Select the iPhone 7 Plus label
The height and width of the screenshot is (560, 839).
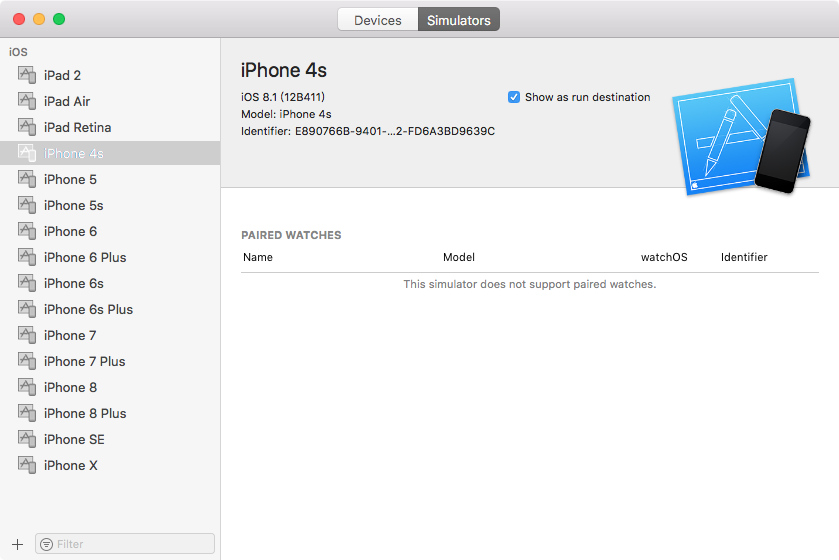tap(85, 361)
